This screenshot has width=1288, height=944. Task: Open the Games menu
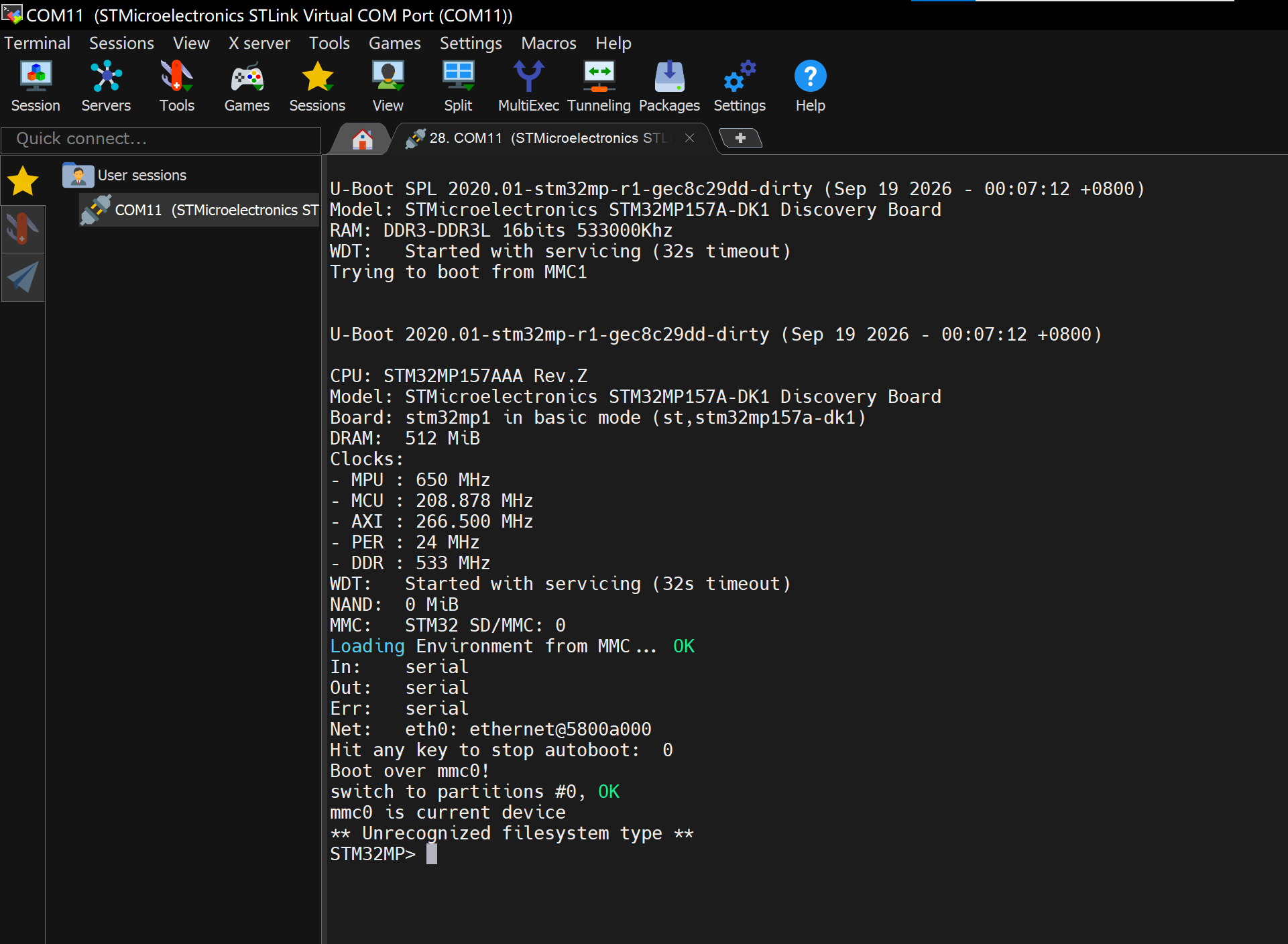coord(394,43)
